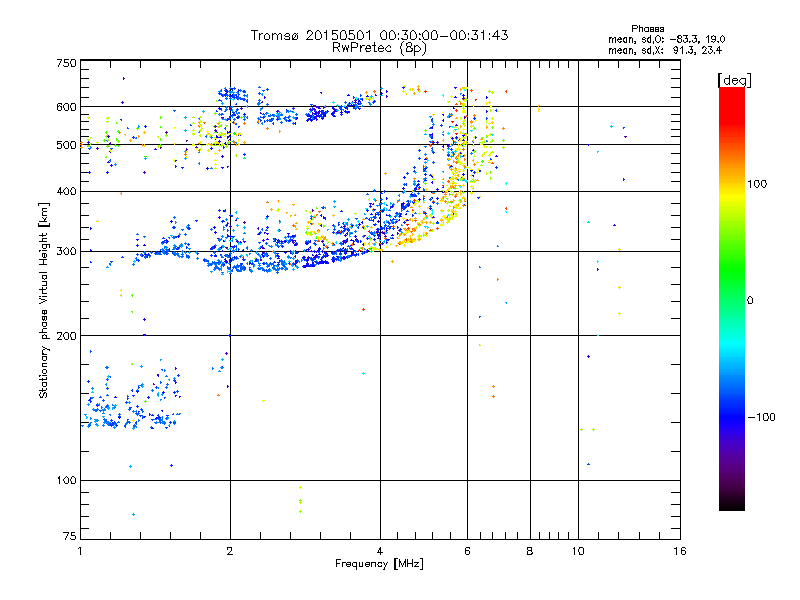Click the y-axis '300' tick label
This screenshot has height=600, width=800.
click(x=66, y=251)
